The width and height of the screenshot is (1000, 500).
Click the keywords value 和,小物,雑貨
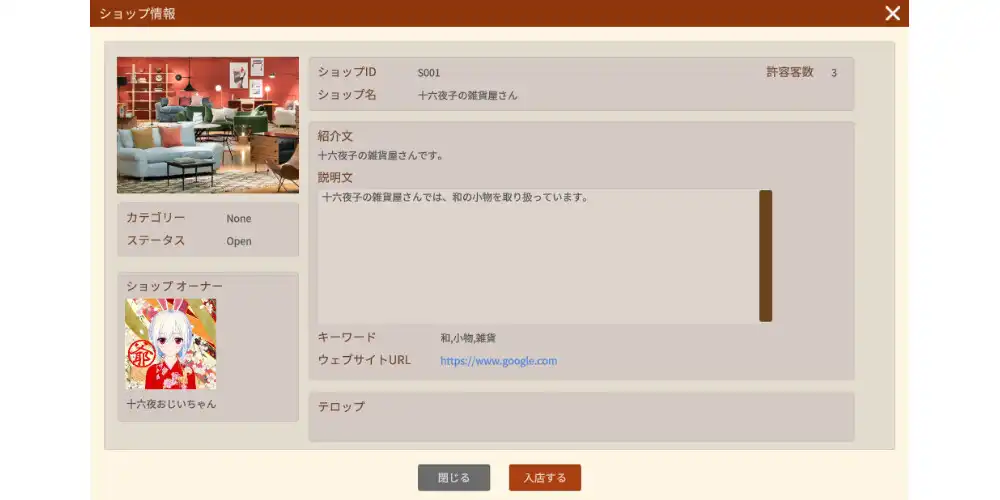(468, 338)
